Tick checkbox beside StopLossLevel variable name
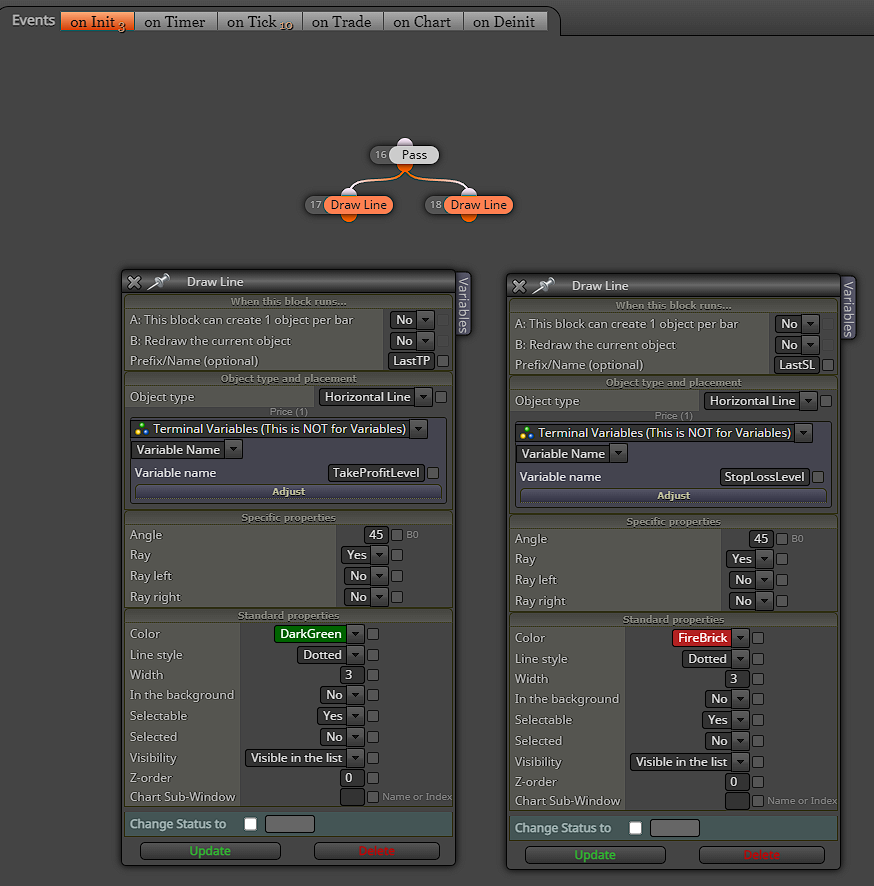This screenshot has height=886, width=874. pos(818,477)
